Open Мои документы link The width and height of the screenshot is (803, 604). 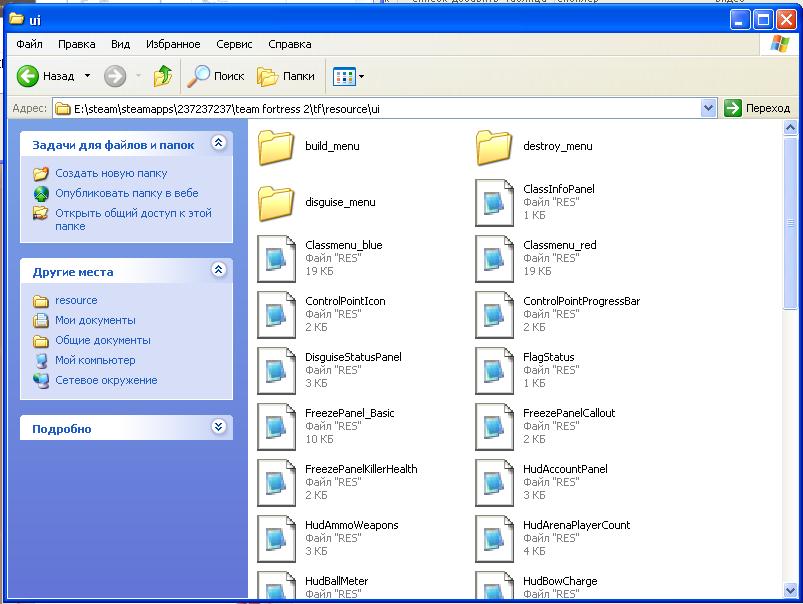click(x=95, y=320)
